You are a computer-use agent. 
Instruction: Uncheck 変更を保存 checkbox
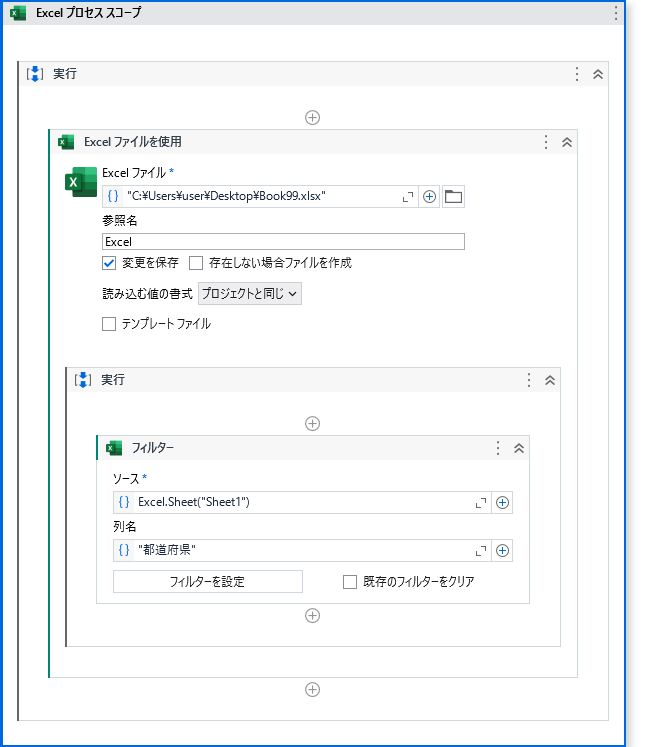click(x=109, y=263)
